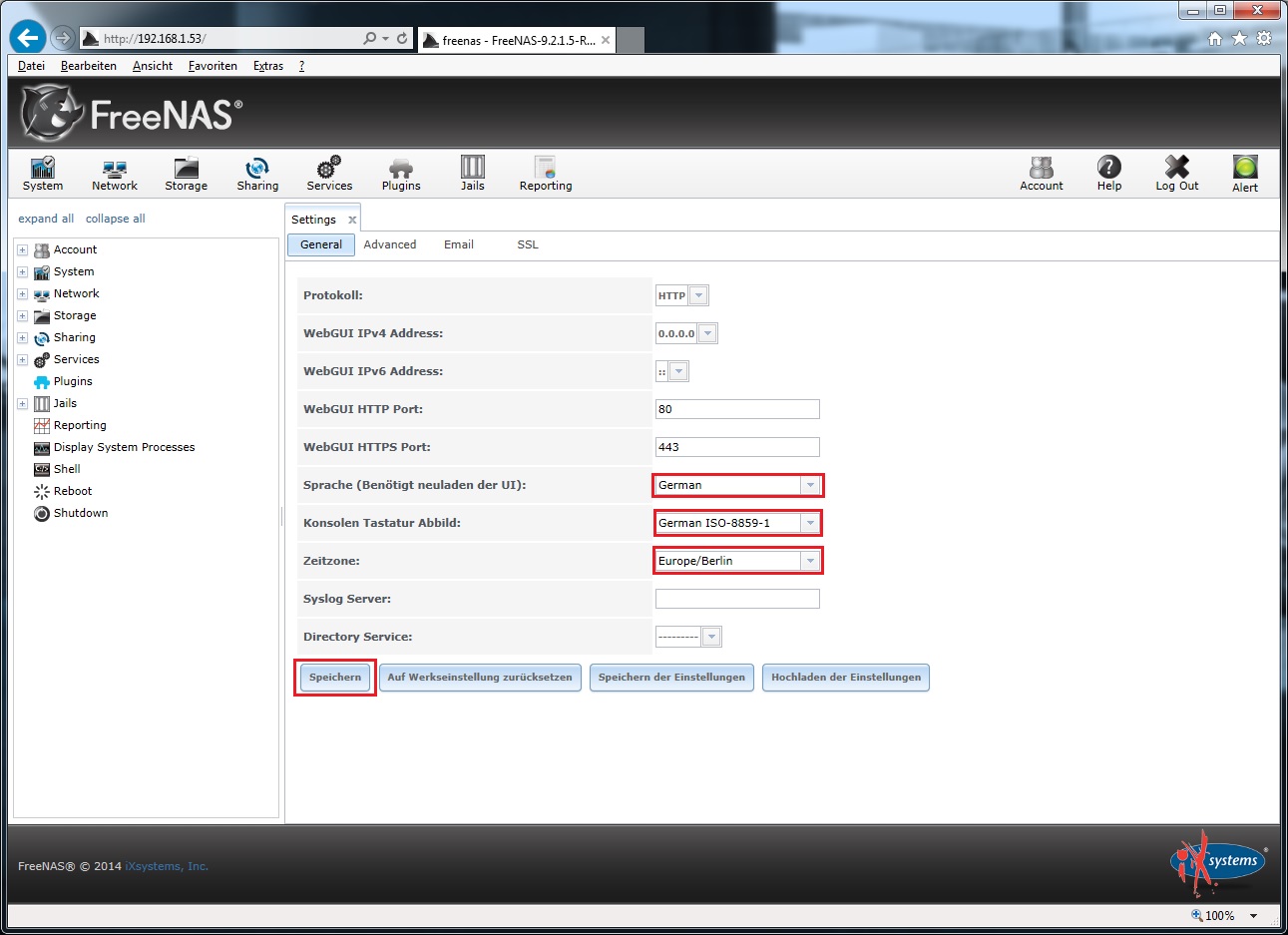The width and height of the screenshot is (1288, 935).
Task: Expand the Jails tree node plus box
Action: (x=22, y=403)
